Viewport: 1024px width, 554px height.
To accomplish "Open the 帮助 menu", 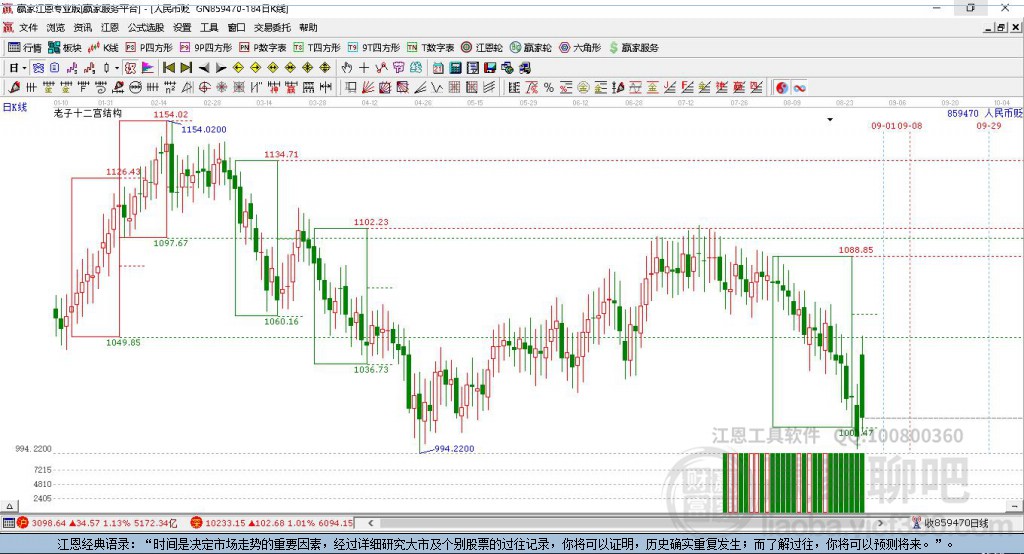I will [x=308, y=27].
